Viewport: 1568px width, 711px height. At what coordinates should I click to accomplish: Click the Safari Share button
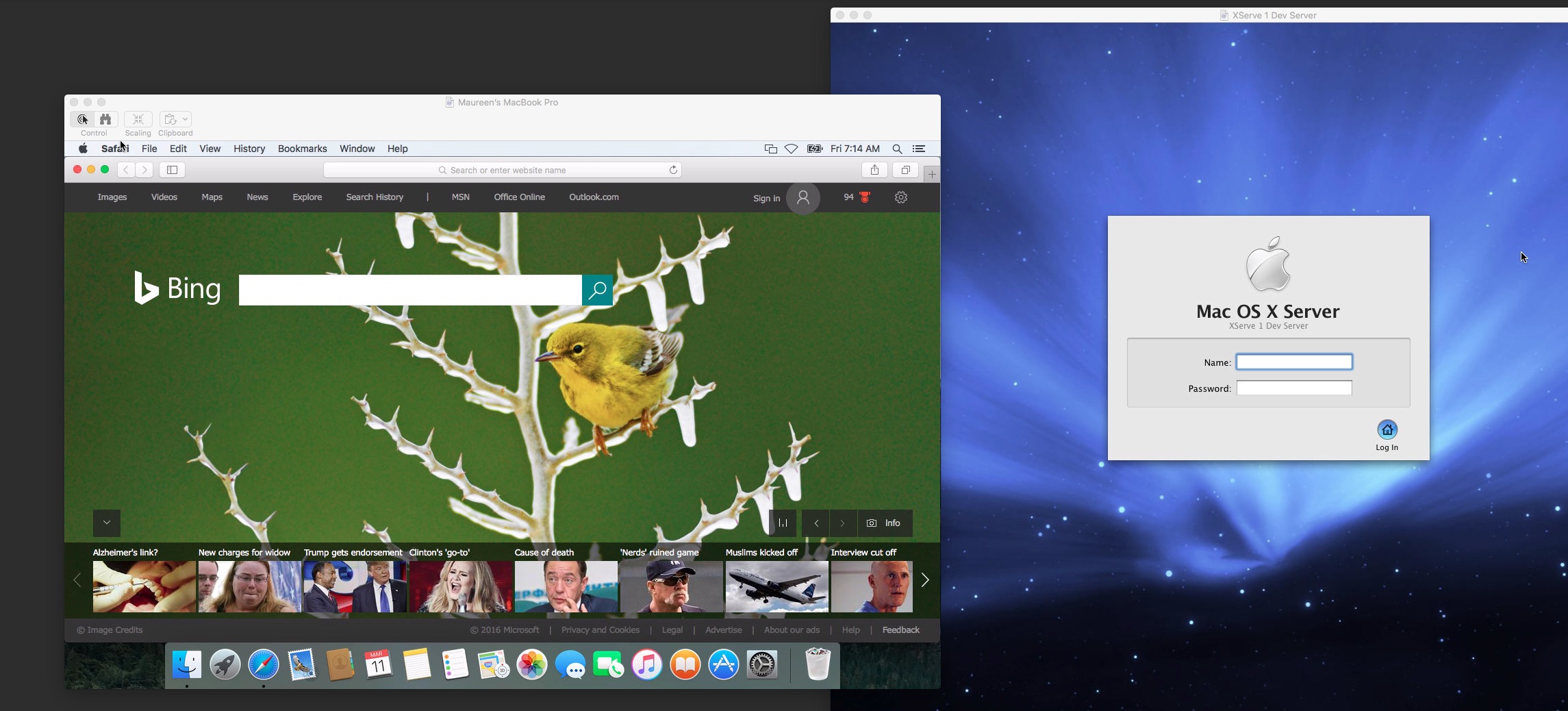click(x=874, y=170)
